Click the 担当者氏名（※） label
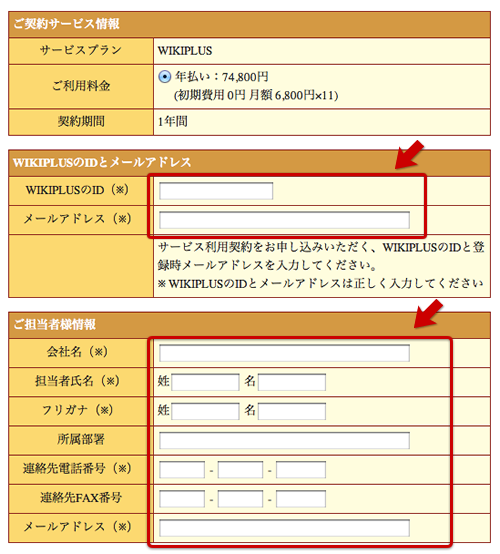 tap(77, 381)
